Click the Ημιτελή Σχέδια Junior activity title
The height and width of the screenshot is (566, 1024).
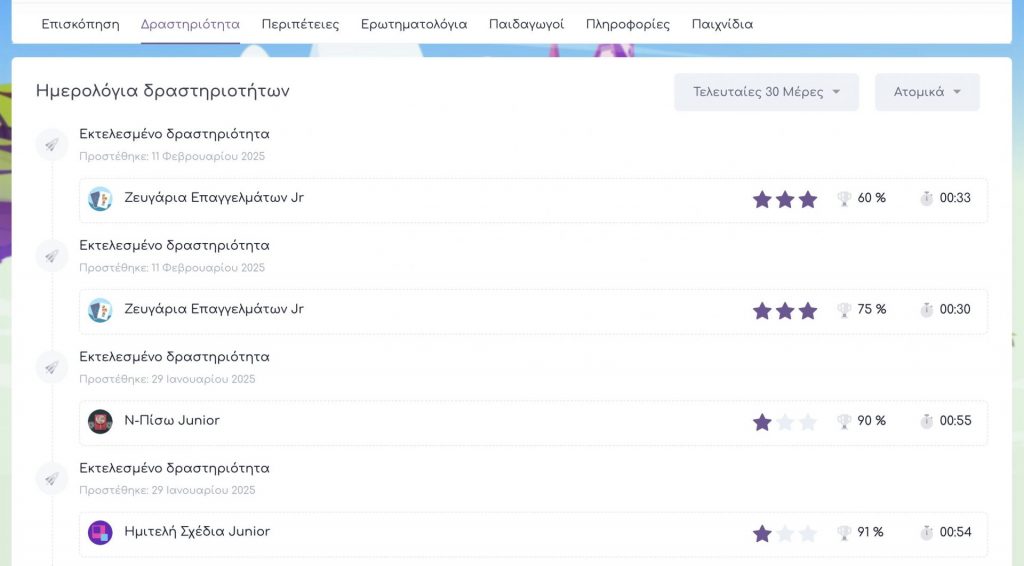point(197,532)
